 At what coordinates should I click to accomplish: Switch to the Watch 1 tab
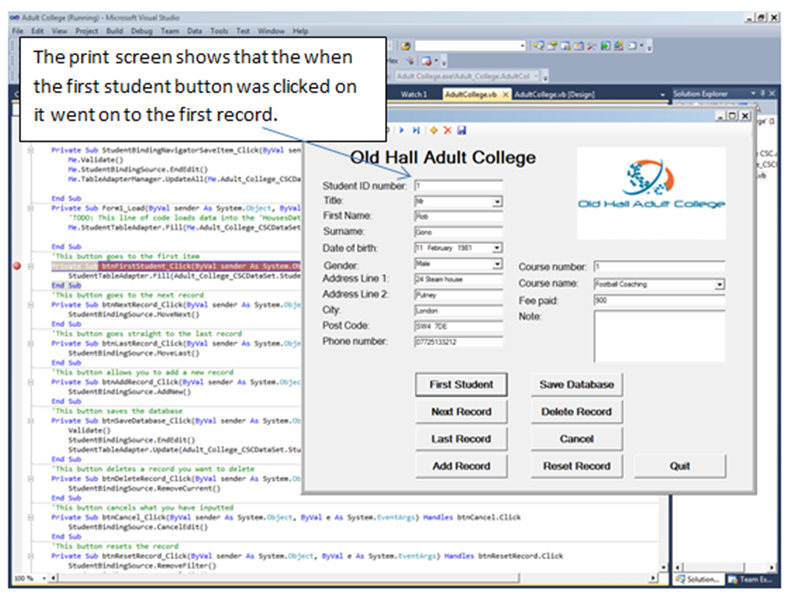pyautogui.click(x=414, y=94)
